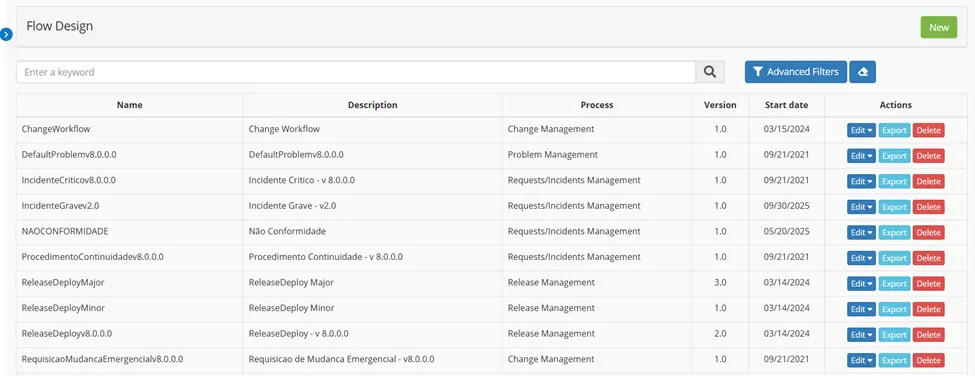
Task: Delete the NAOCONFORMIDADE flow
Action: click(928, 232)
